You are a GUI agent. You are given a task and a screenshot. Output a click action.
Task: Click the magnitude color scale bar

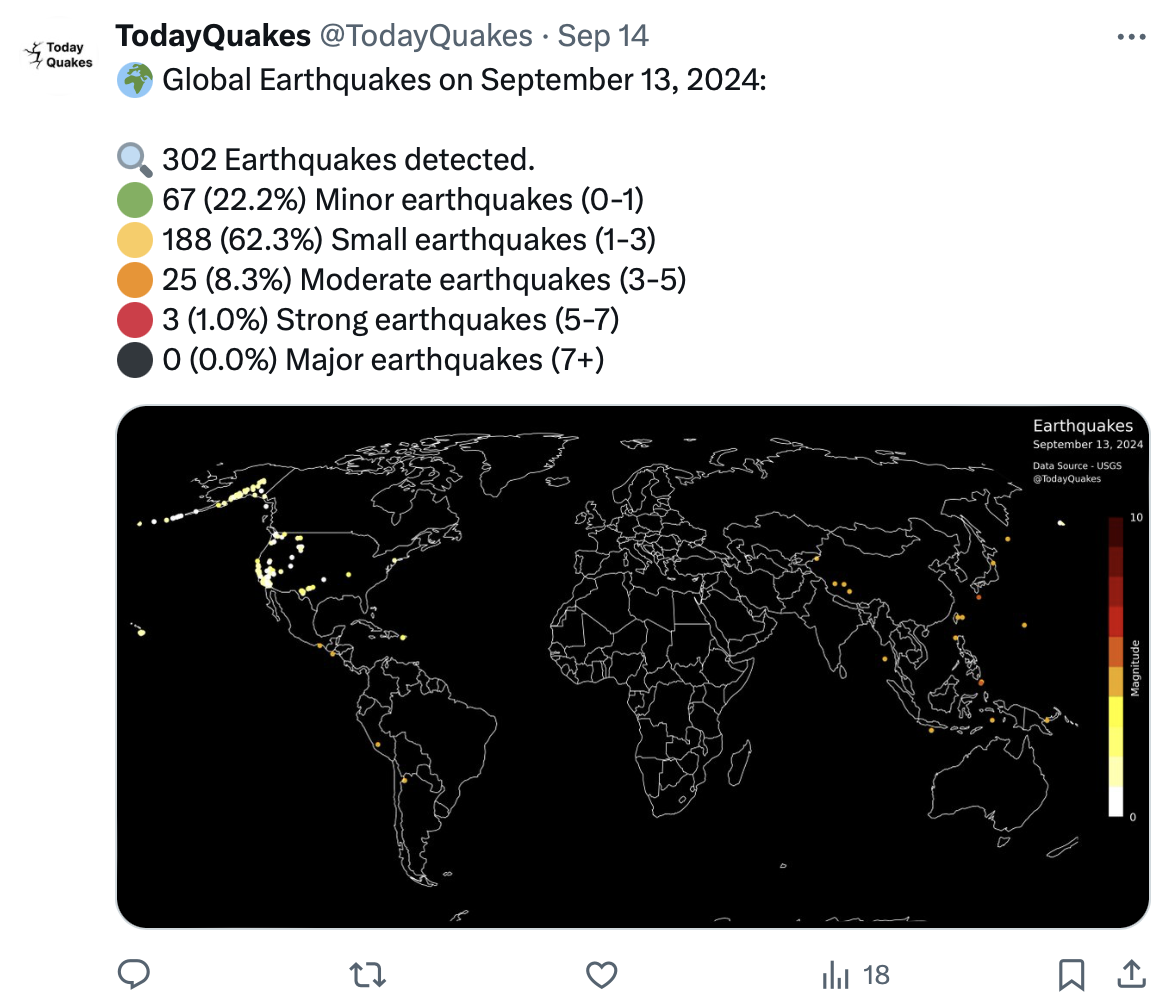(x=1115, y=666)
